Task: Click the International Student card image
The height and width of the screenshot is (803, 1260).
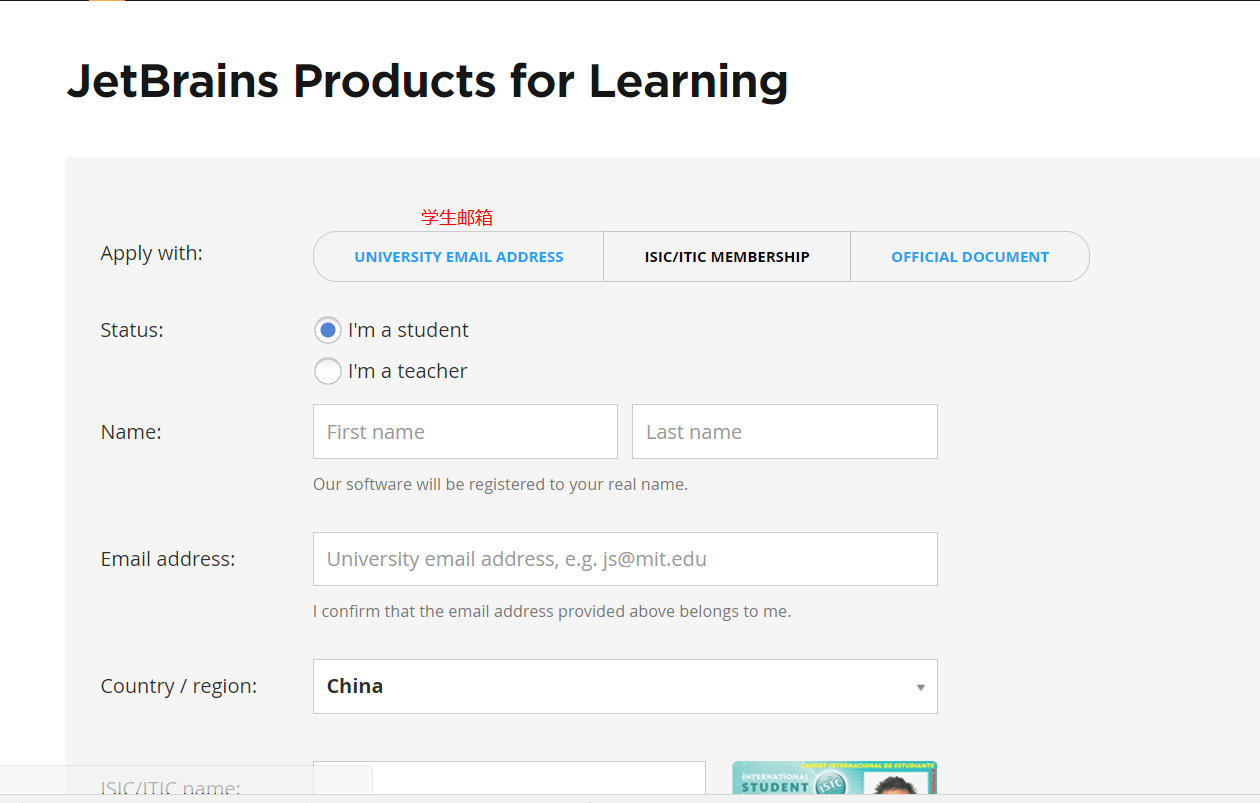Action: [x=834, y=778]
